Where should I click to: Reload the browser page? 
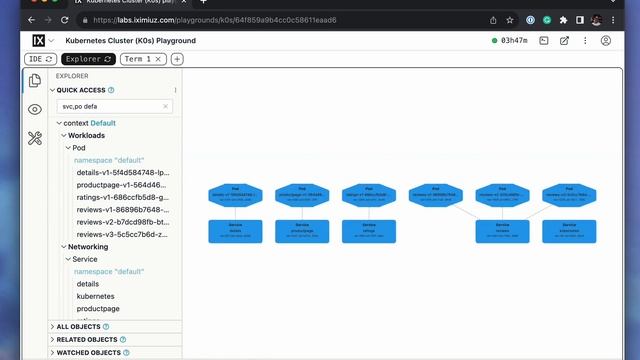click(64, 20)
